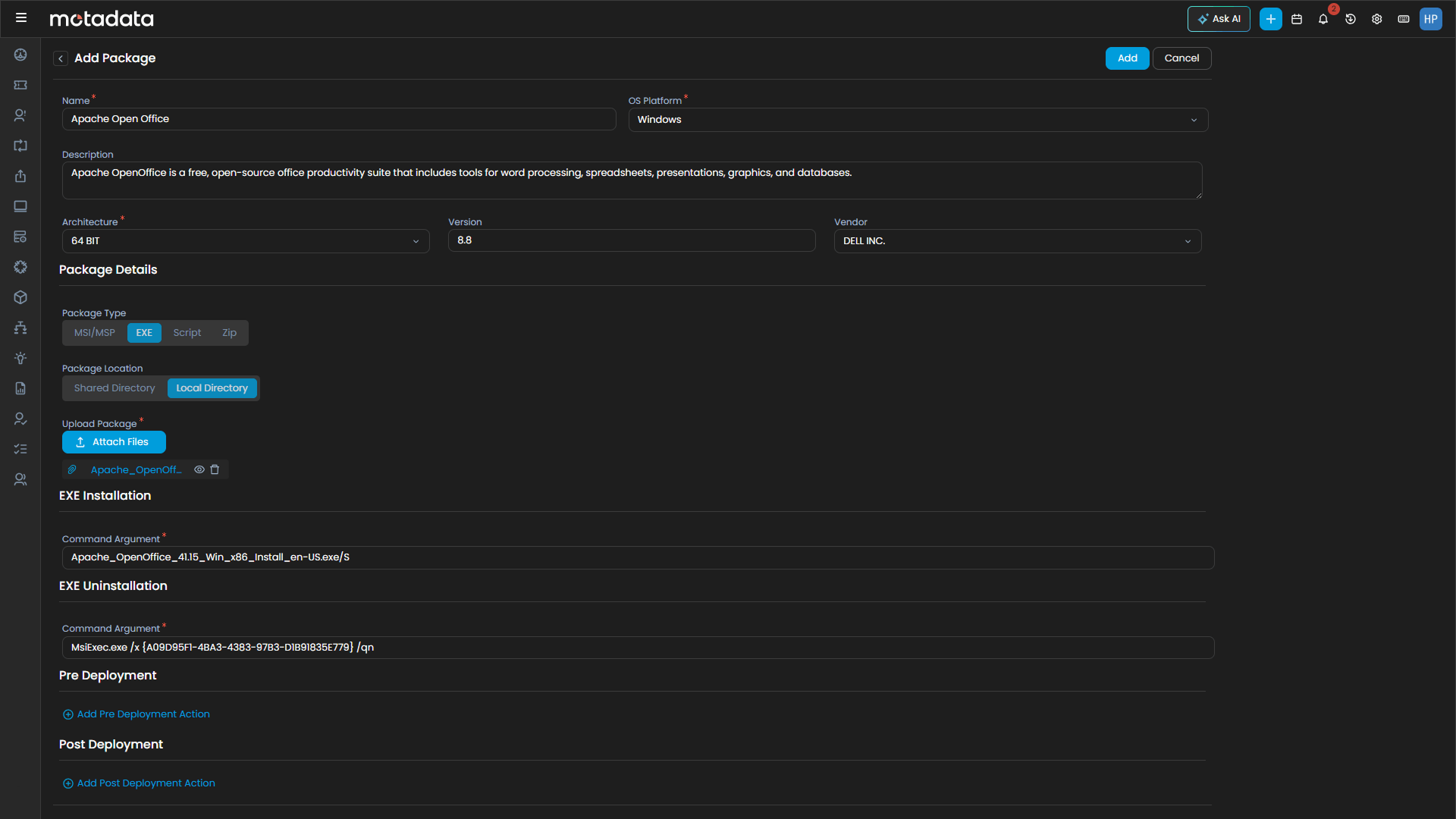
Task: Open notifications with the bell icon
Action: [1323, 19]
